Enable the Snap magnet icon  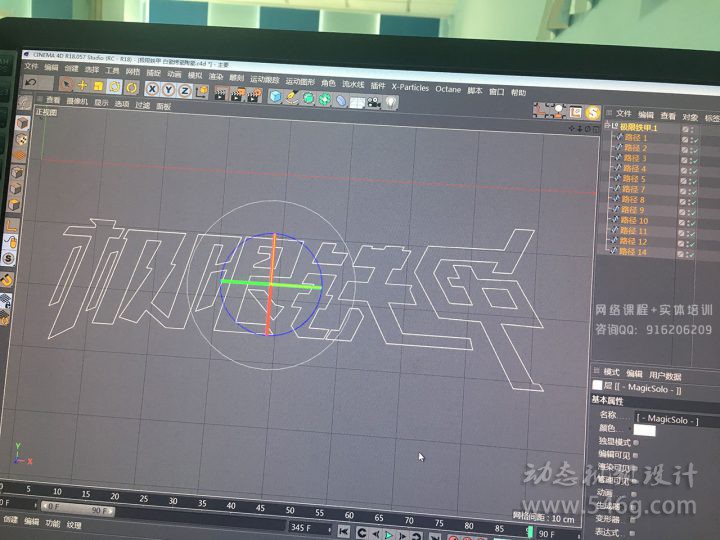tap(6, 280)
